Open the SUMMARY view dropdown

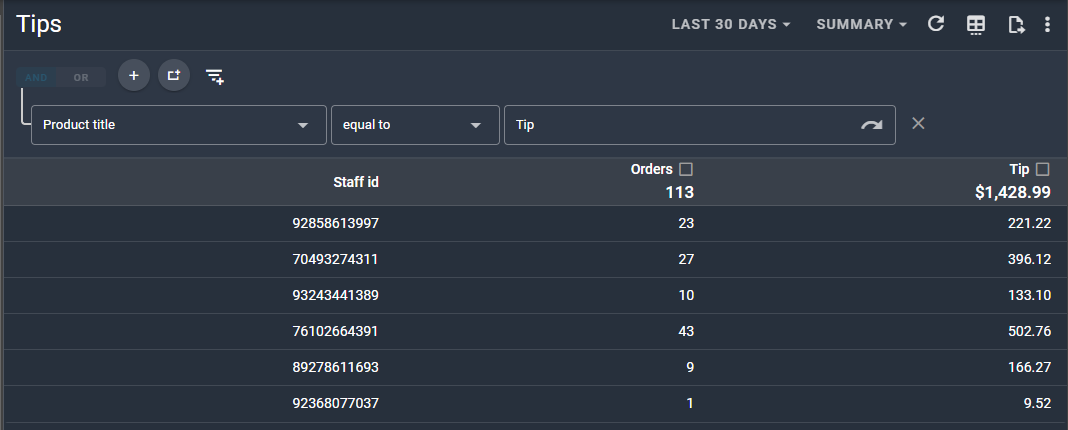click(862, 25)
